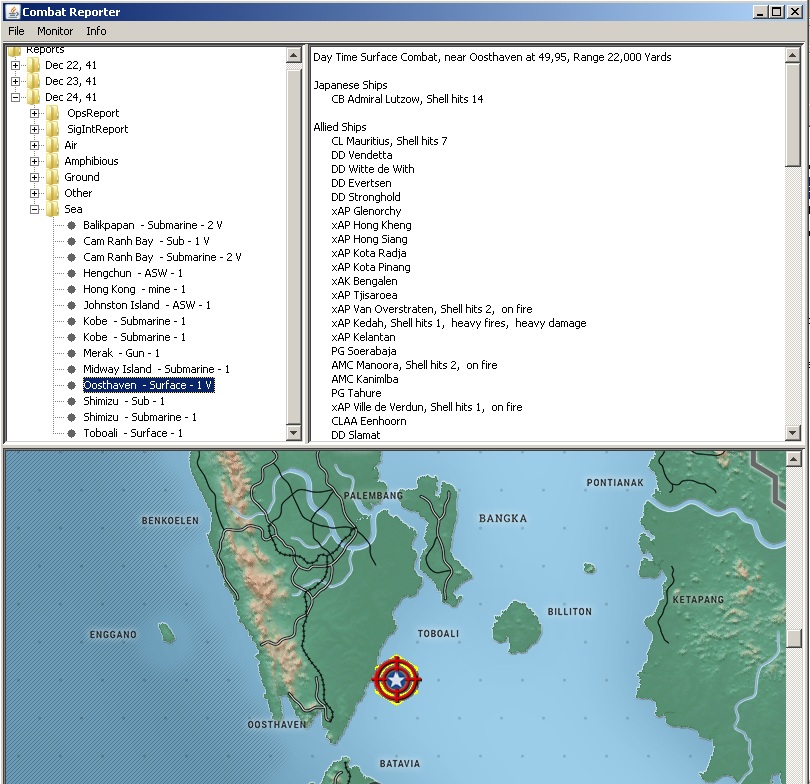Expand the Dec 23, 41 folder
Screen dimensions: 810x784
point(15,82)
